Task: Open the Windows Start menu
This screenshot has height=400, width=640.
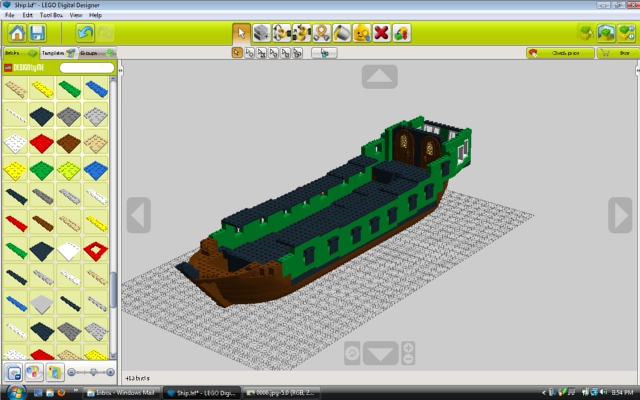Action: (16, 392)
